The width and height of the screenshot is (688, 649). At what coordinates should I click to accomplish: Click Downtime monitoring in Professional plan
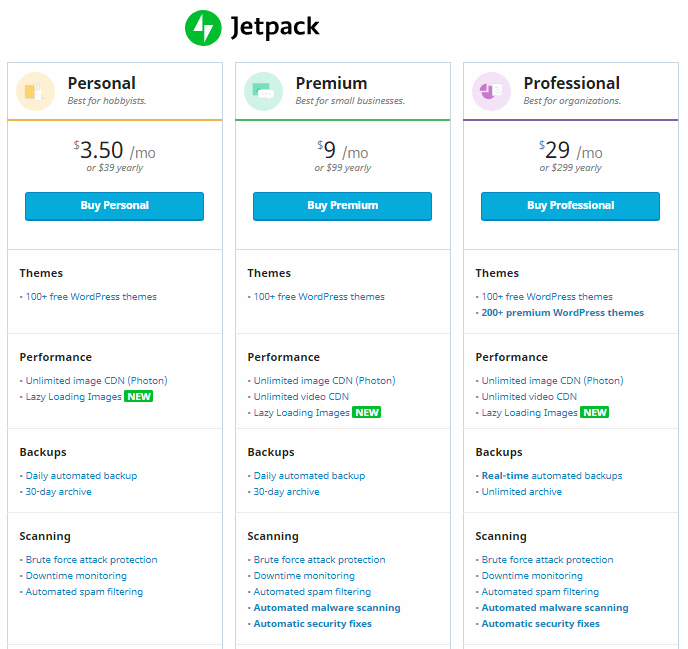[532, 576]
